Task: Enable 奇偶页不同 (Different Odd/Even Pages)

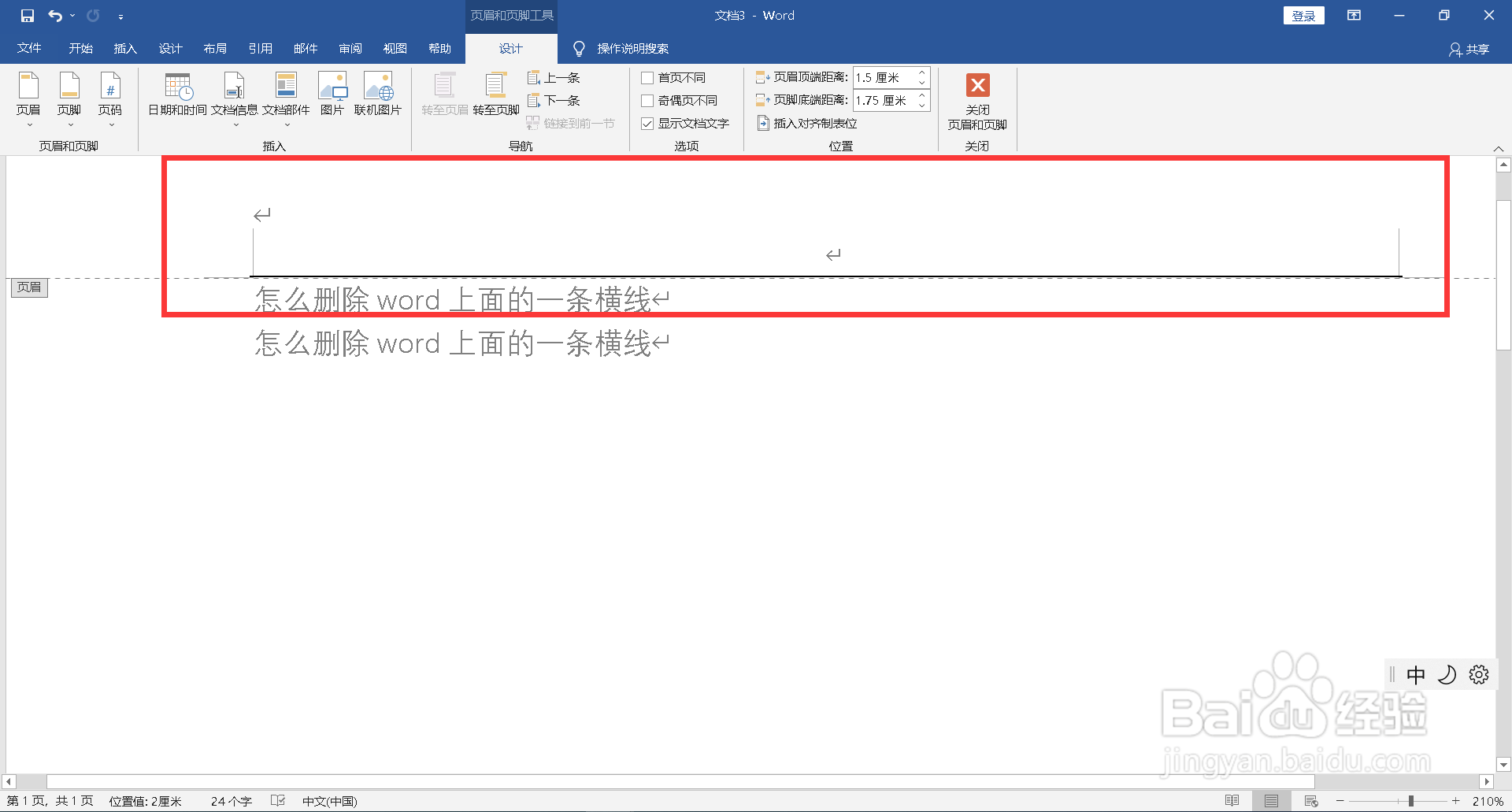Action: click(x=647, y=100)
